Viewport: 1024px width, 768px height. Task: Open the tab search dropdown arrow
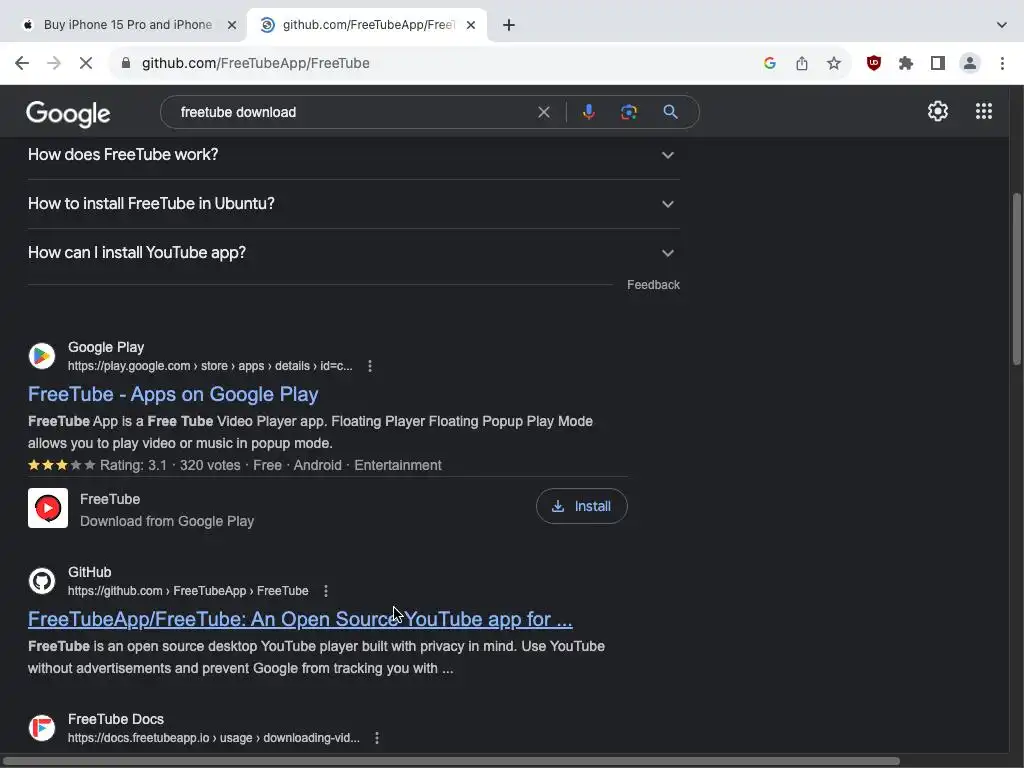1002,25
